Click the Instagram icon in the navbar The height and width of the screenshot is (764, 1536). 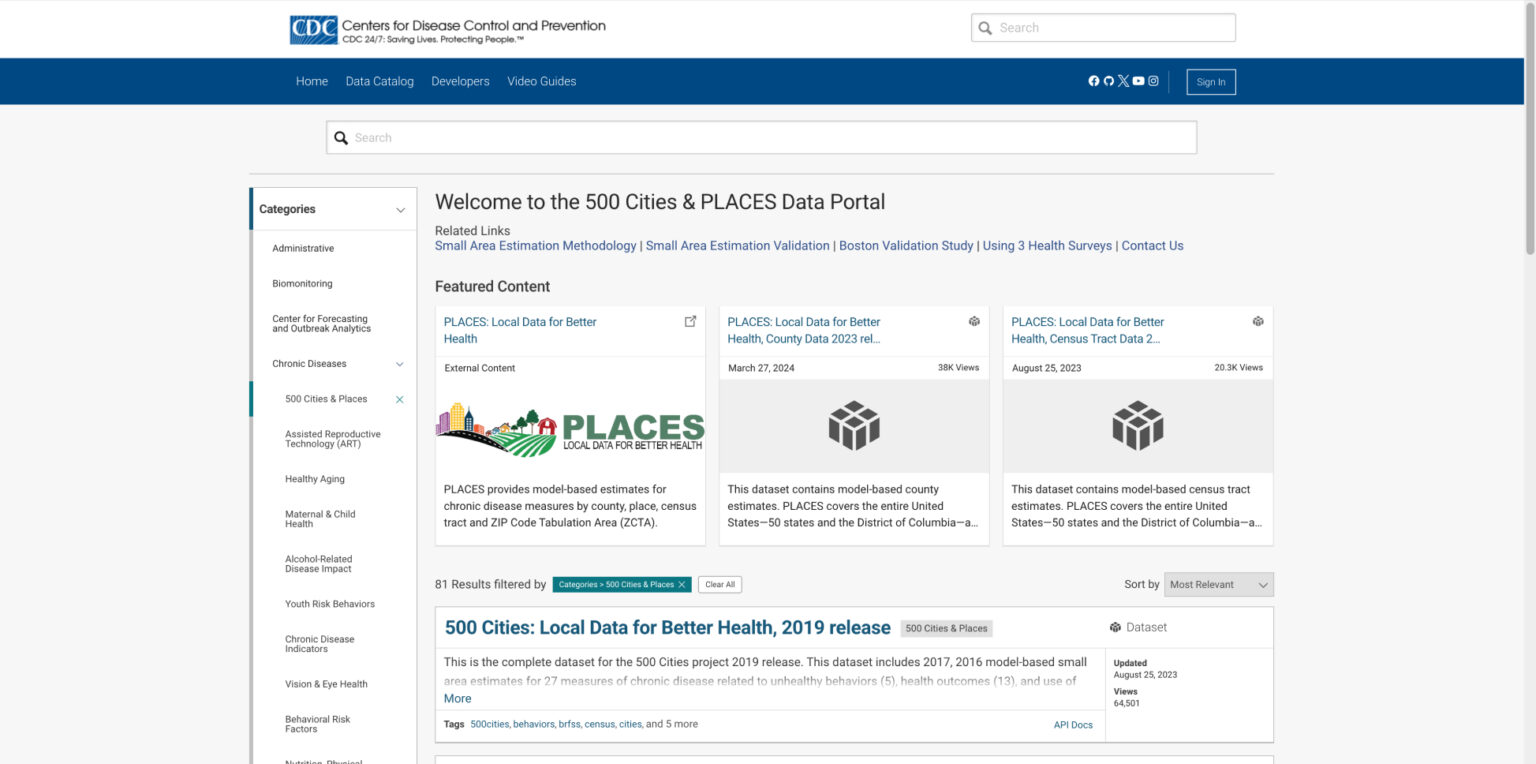coord(1153,80)
